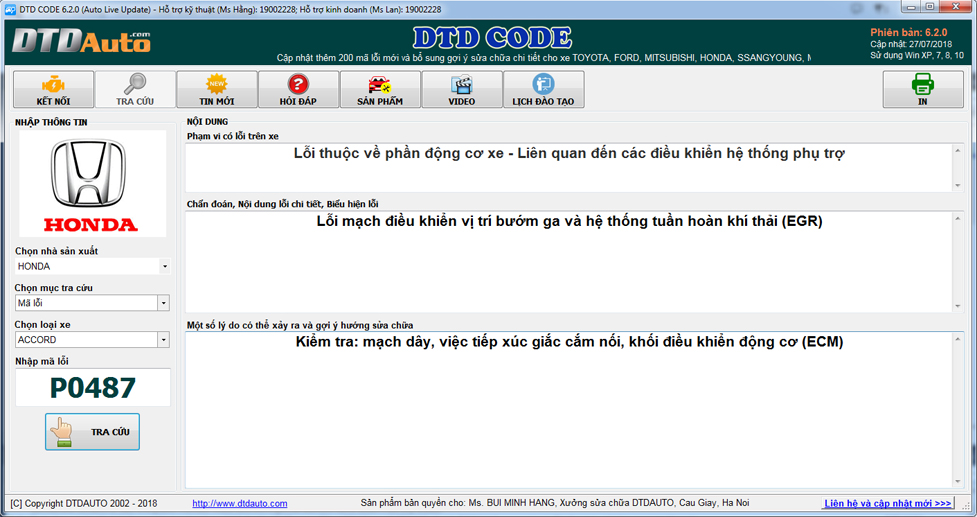977x517 pixels.
Task: Open HỎI ĐÁP question mark button
Action: 298,90
